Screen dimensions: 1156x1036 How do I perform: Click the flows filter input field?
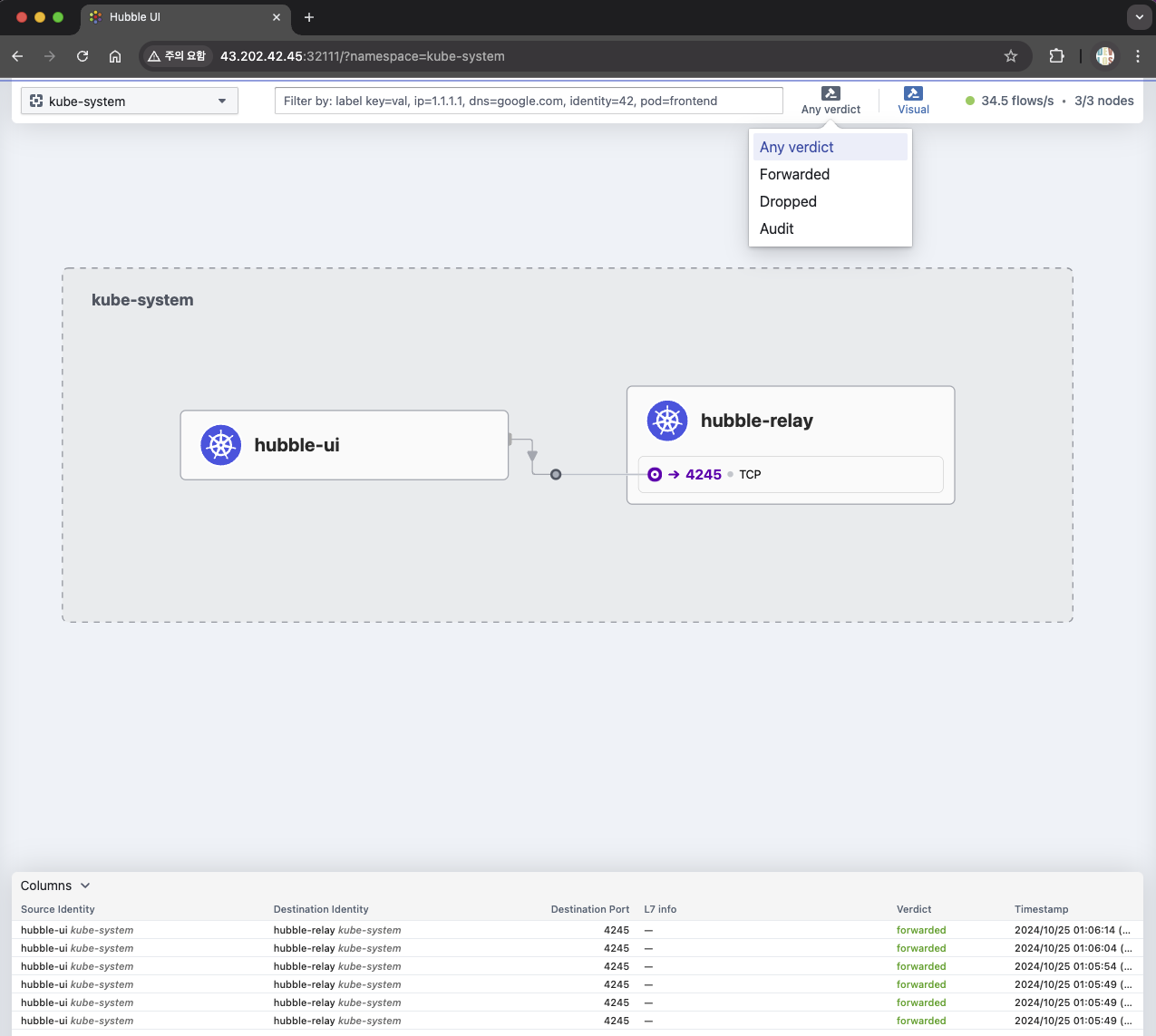coord(529,101)
